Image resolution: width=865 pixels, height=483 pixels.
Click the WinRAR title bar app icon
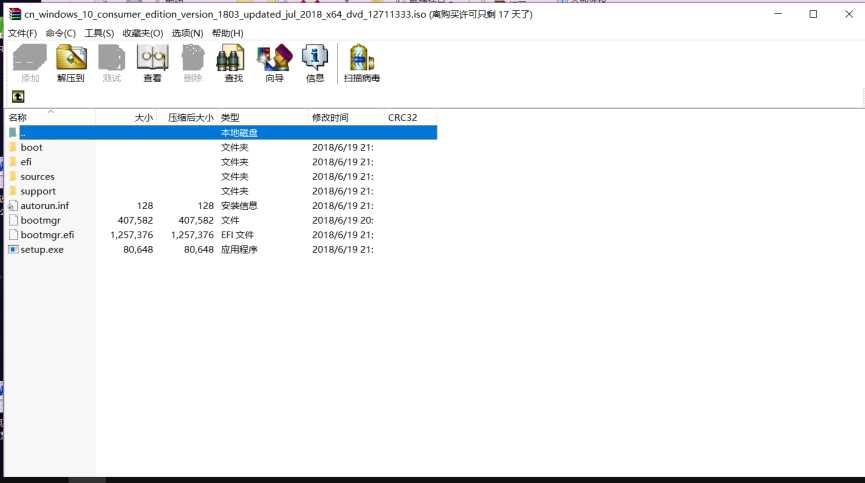[x=15, y=14]
